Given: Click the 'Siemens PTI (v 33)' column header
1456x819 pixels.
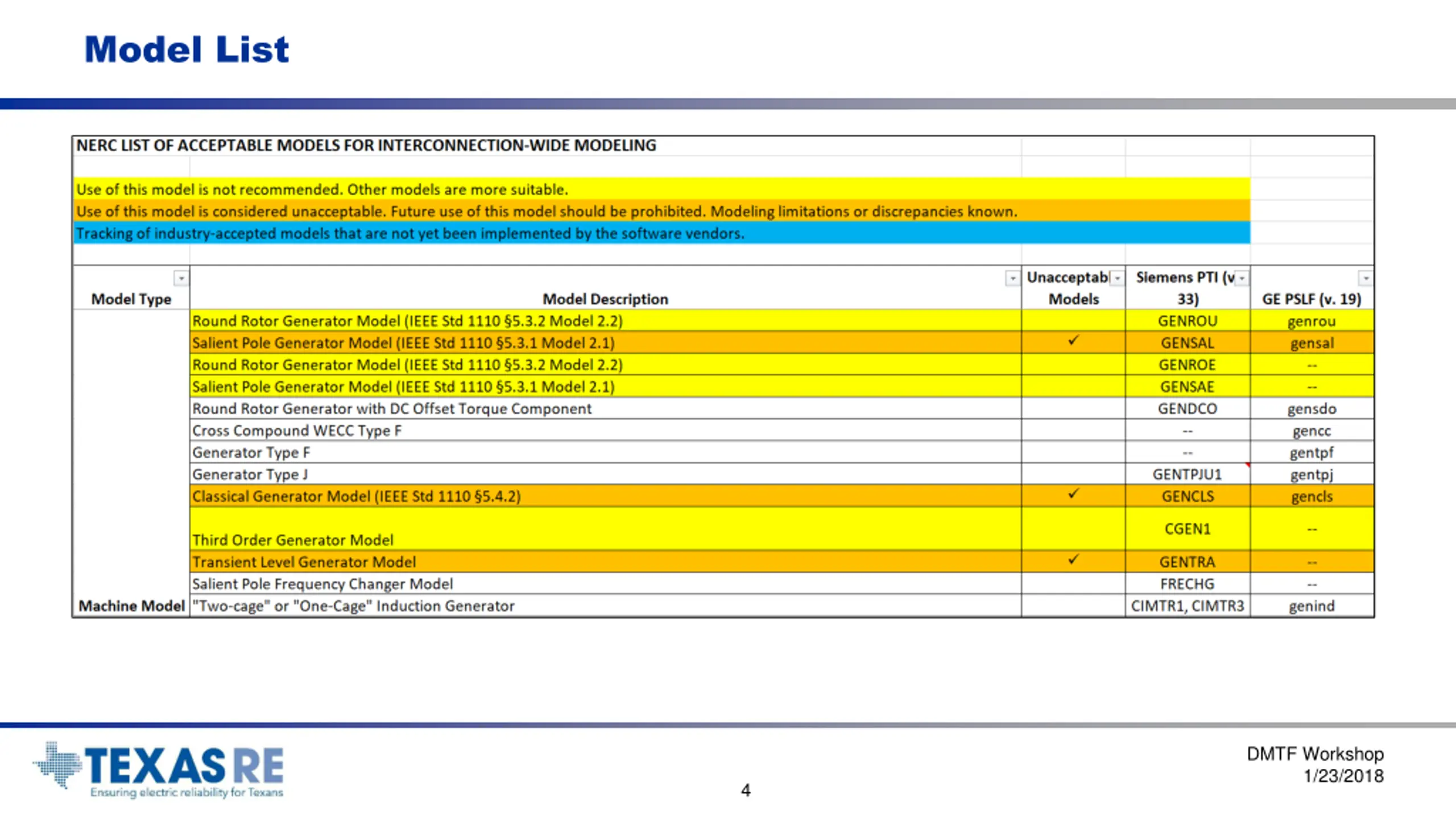Looking at the screenshot, I should pos(1188,288).
